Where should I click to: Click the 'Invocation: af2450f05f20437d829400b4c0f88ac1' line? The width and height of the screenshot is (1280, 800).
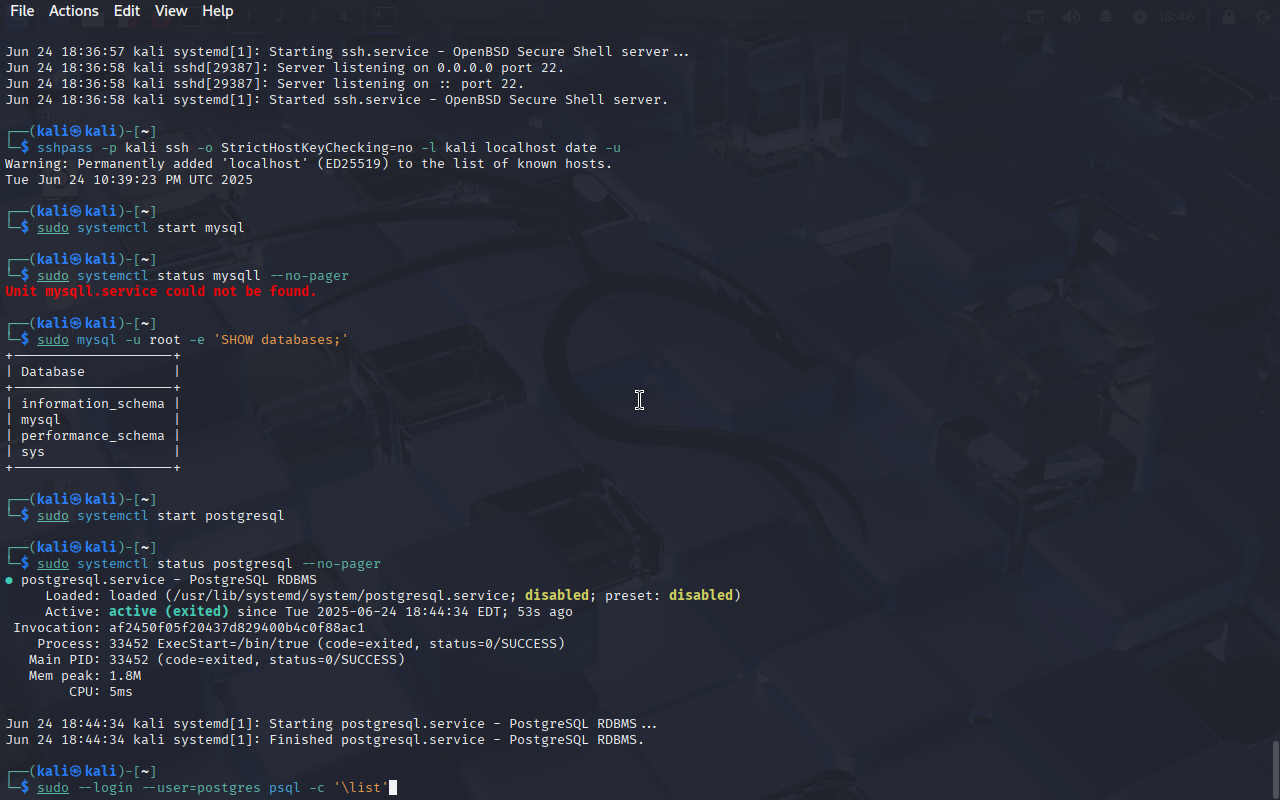point(189,627)
